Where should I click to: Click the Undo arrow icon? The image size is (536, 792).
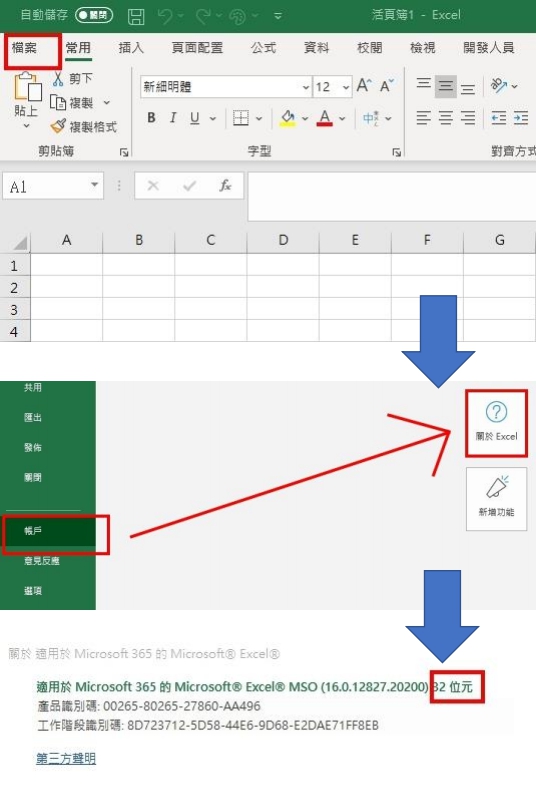165,16
